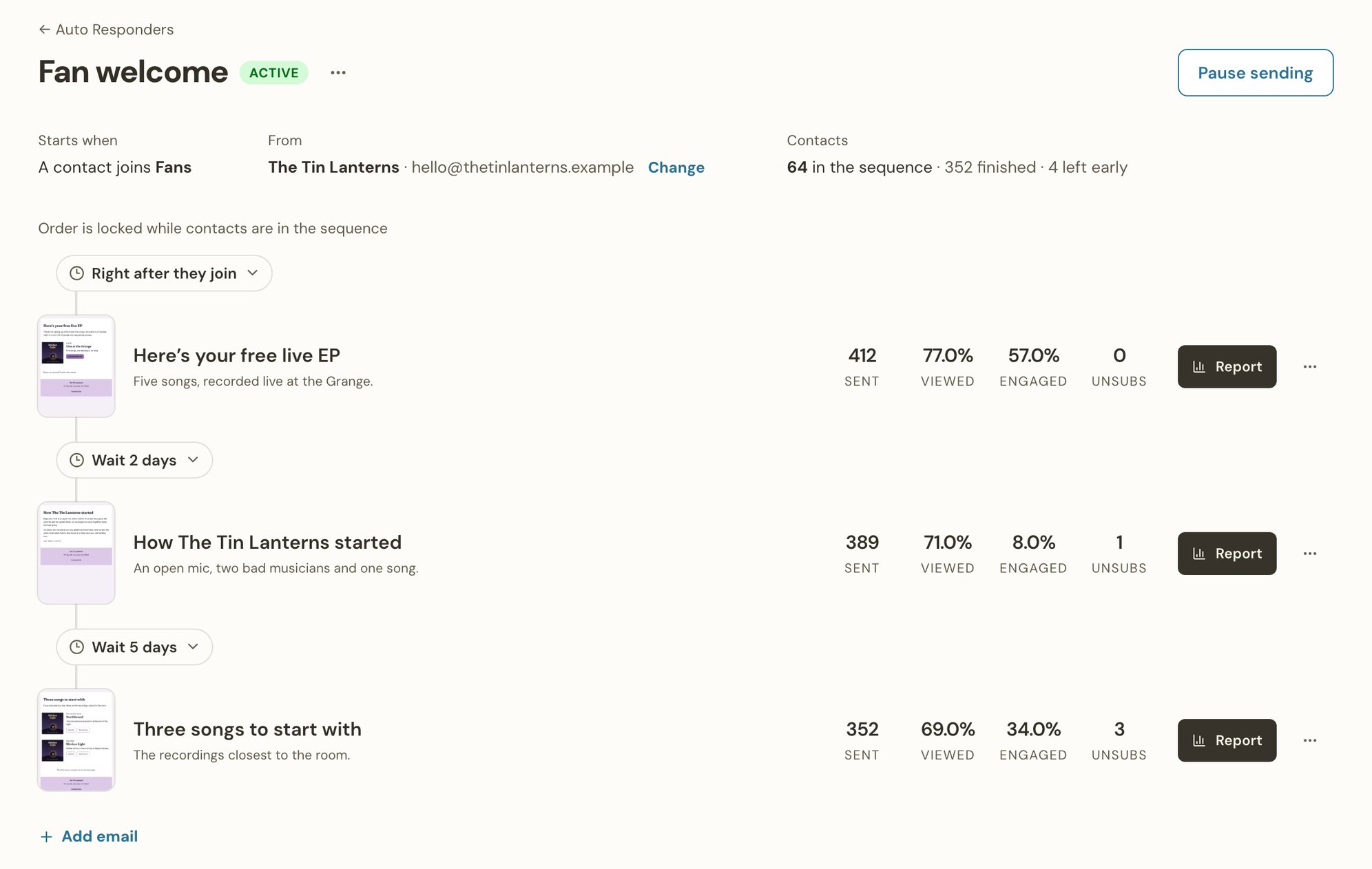
Task: Open thumbnail of Here's your free live EP
Action: [76, 366]
